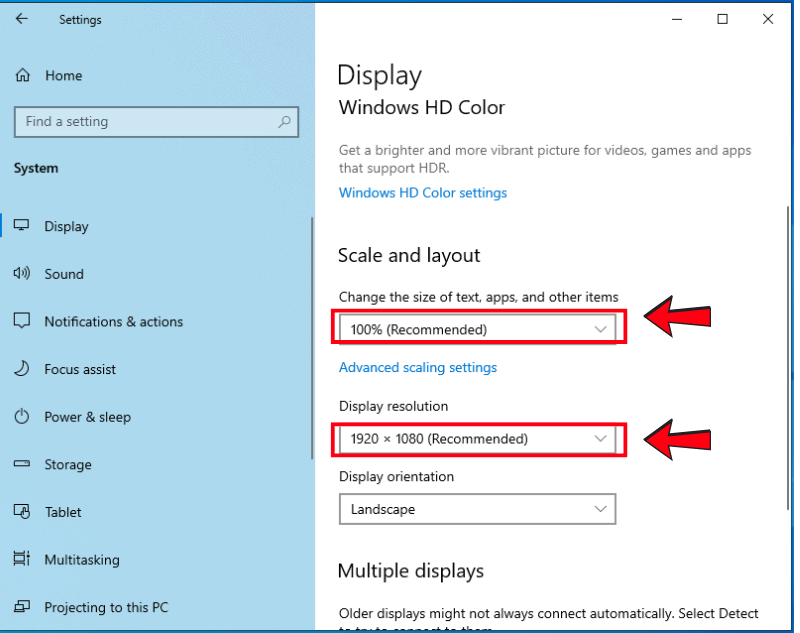Click the Sound speaker icon
The width and height of the screenshot is (800, 633).
pyautogui.click(x=22, y=274)
